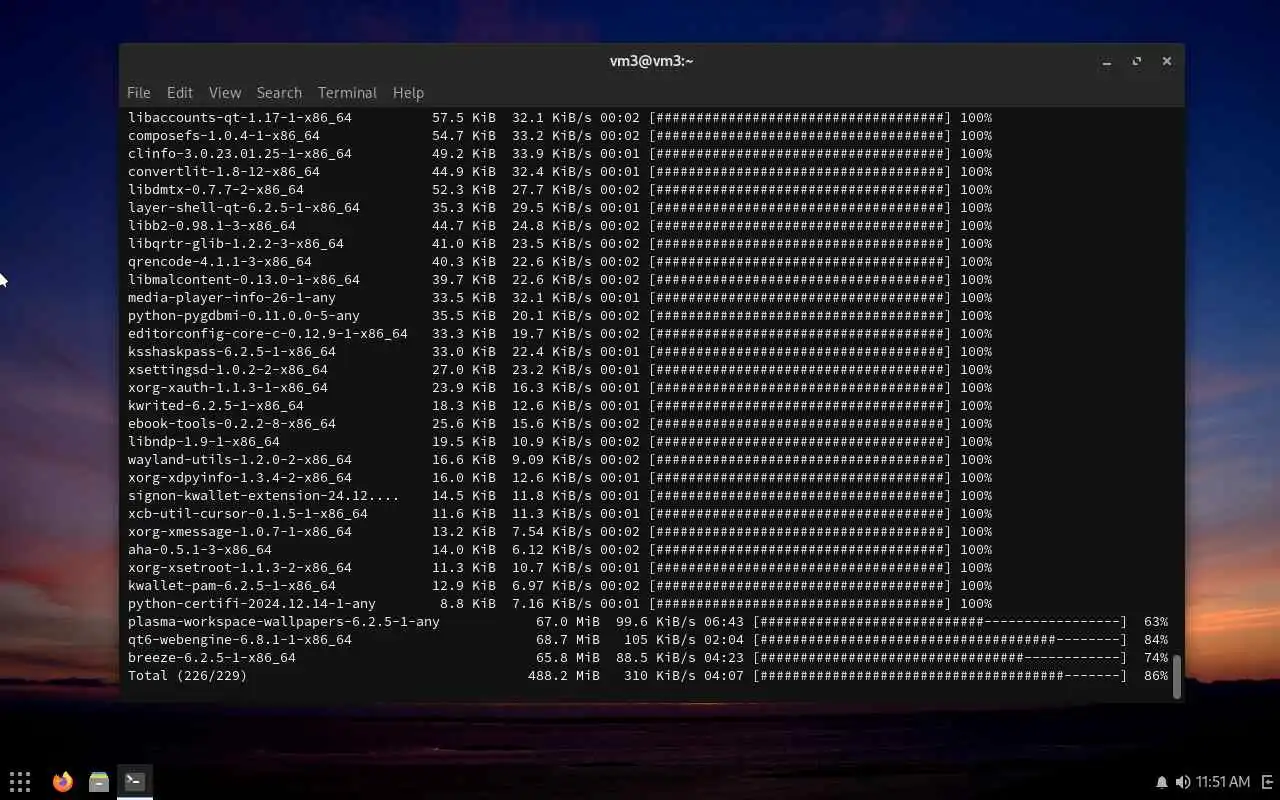Click the 86% total progress percentage
This screenshot has width=1280, height=800.
1156,676
